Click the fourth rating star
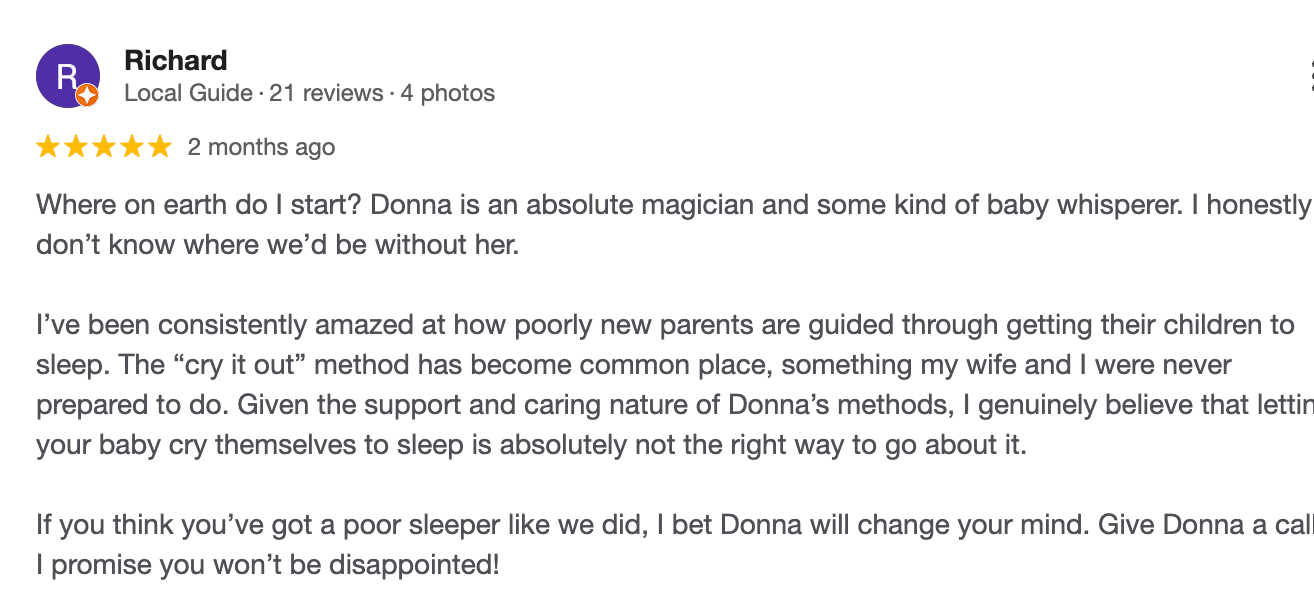This screenshot has height=593, width=1314. 132,148
